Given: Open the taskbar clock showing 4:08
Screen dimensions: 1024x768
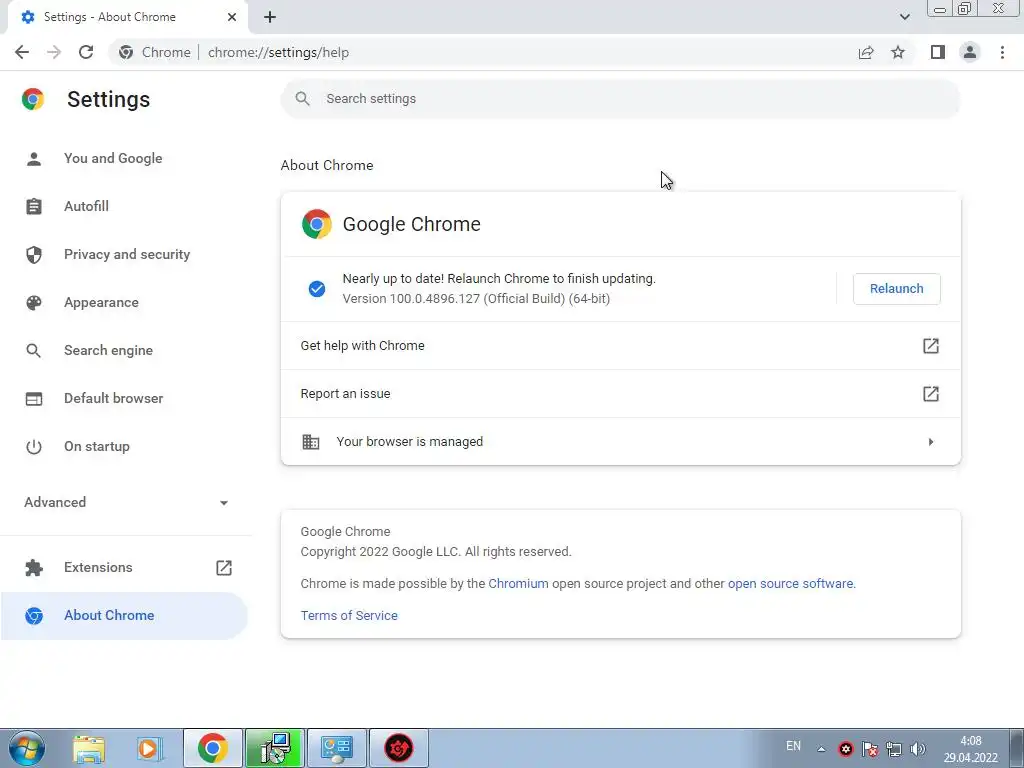Looking at the screenshot, I should 970,749.
